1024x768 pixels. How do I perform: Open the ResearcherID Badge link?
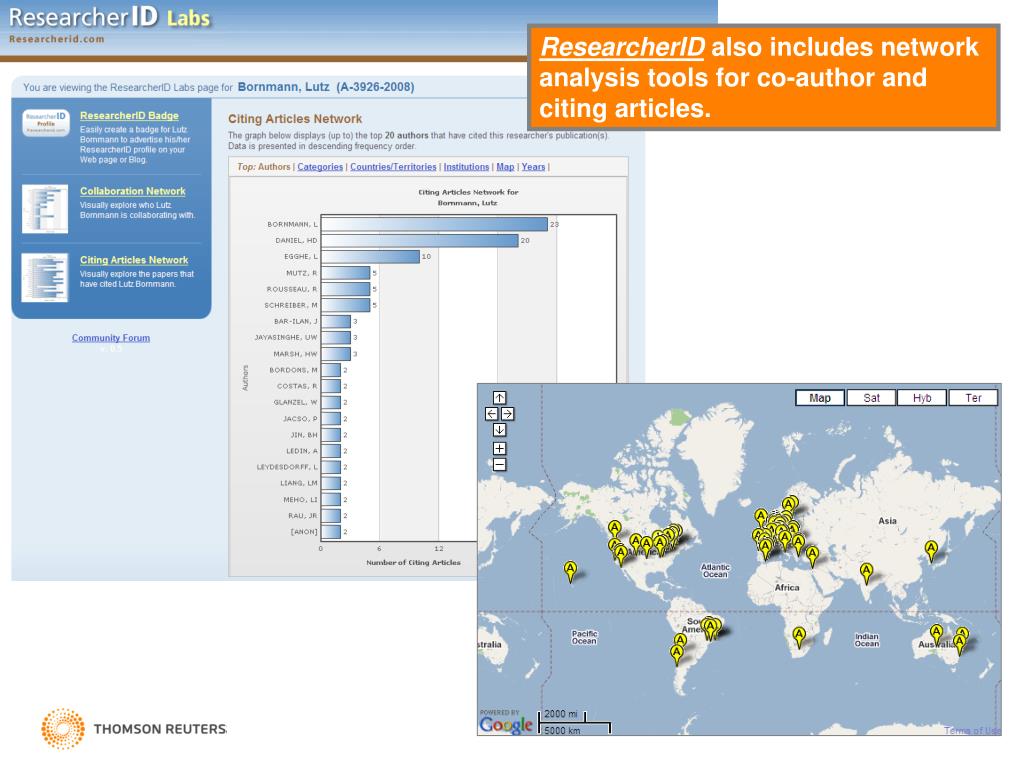tap(129, 116)
